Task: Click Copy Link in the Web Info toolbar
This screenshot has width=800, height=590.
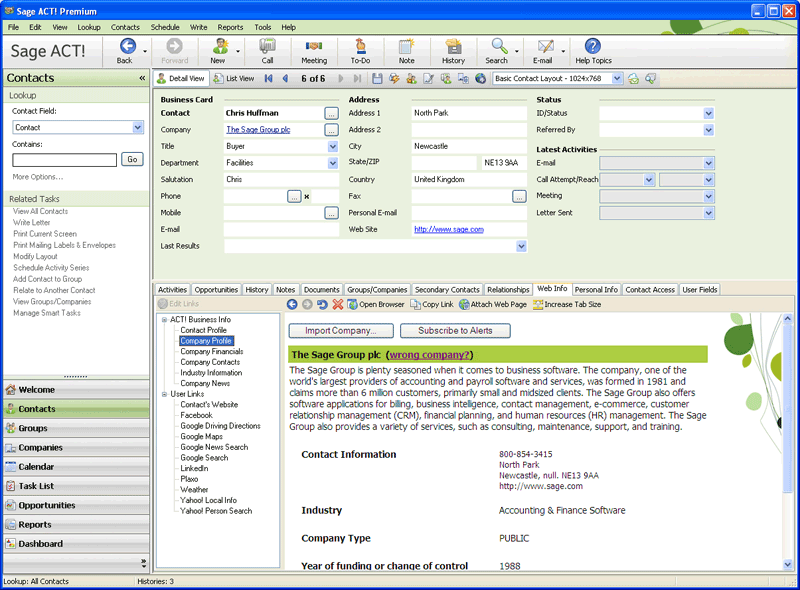Action: click(432, 304)
